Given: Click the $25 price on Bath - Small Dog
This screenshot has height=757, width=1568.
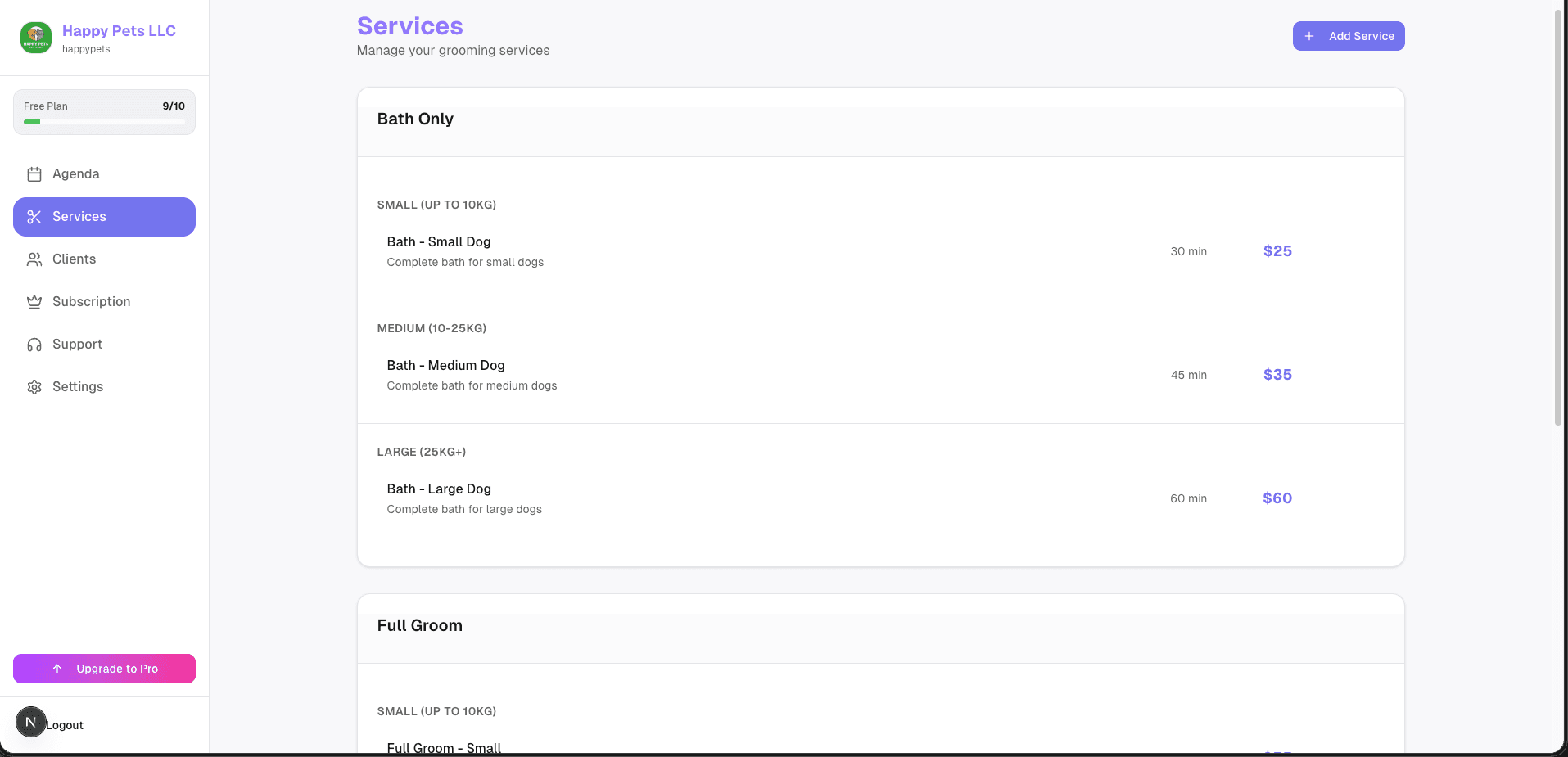Looking at the screenshot, I should coord(1277,250).
